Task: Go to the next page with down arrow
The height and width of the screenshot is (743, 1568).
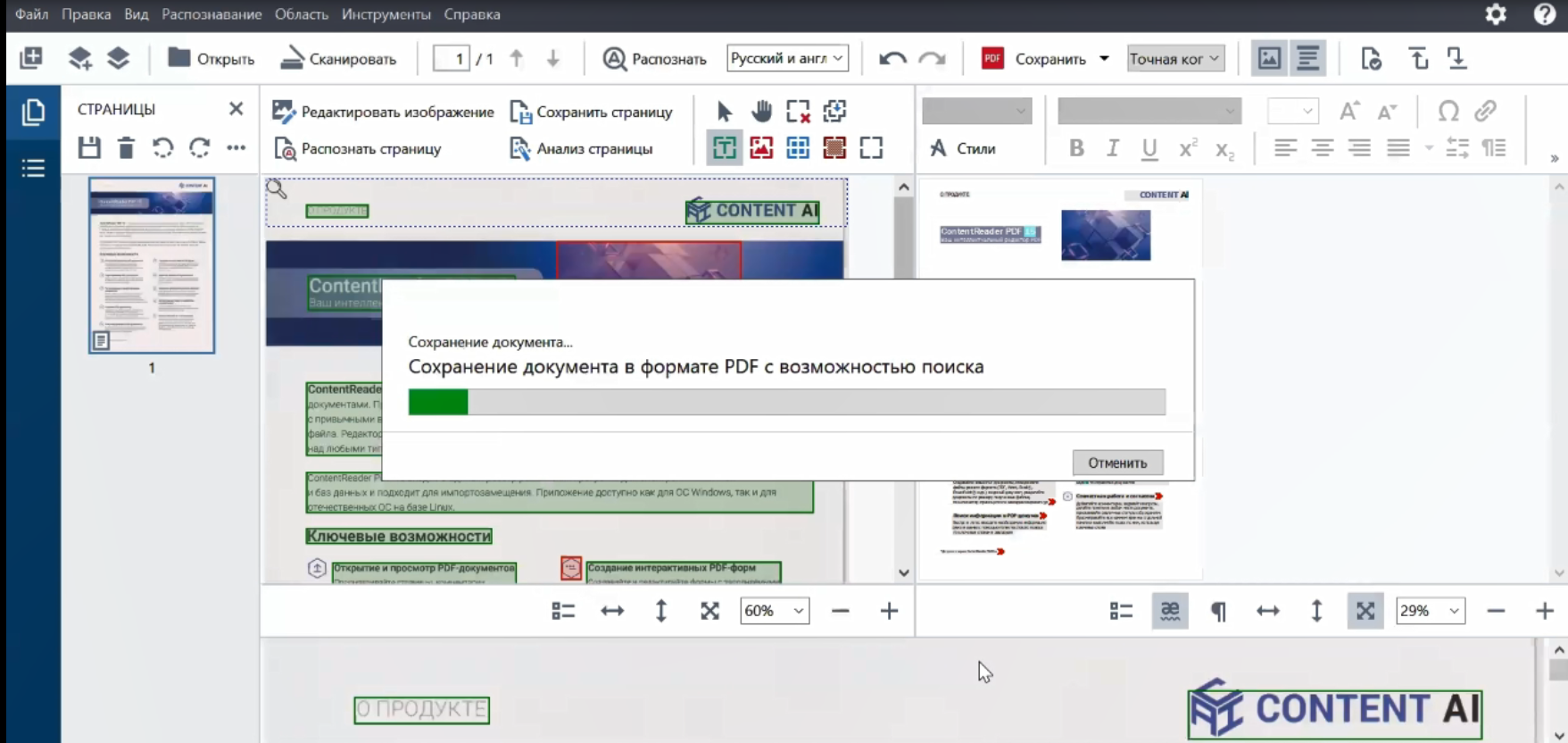Action: pos(553,59)
